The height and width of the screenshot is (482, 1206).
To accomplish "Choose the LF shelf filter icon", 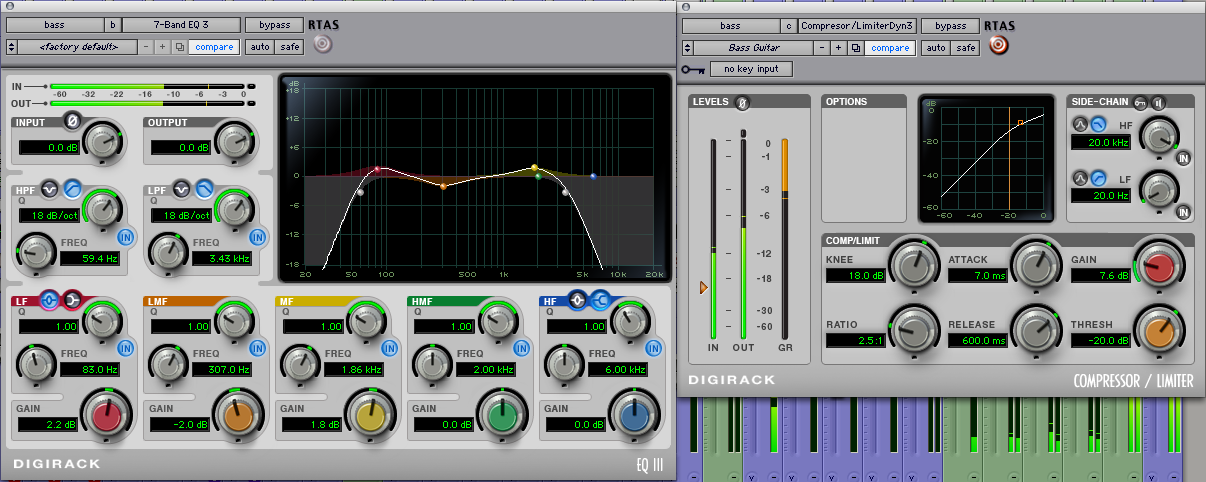I will [x=72, y=298].
